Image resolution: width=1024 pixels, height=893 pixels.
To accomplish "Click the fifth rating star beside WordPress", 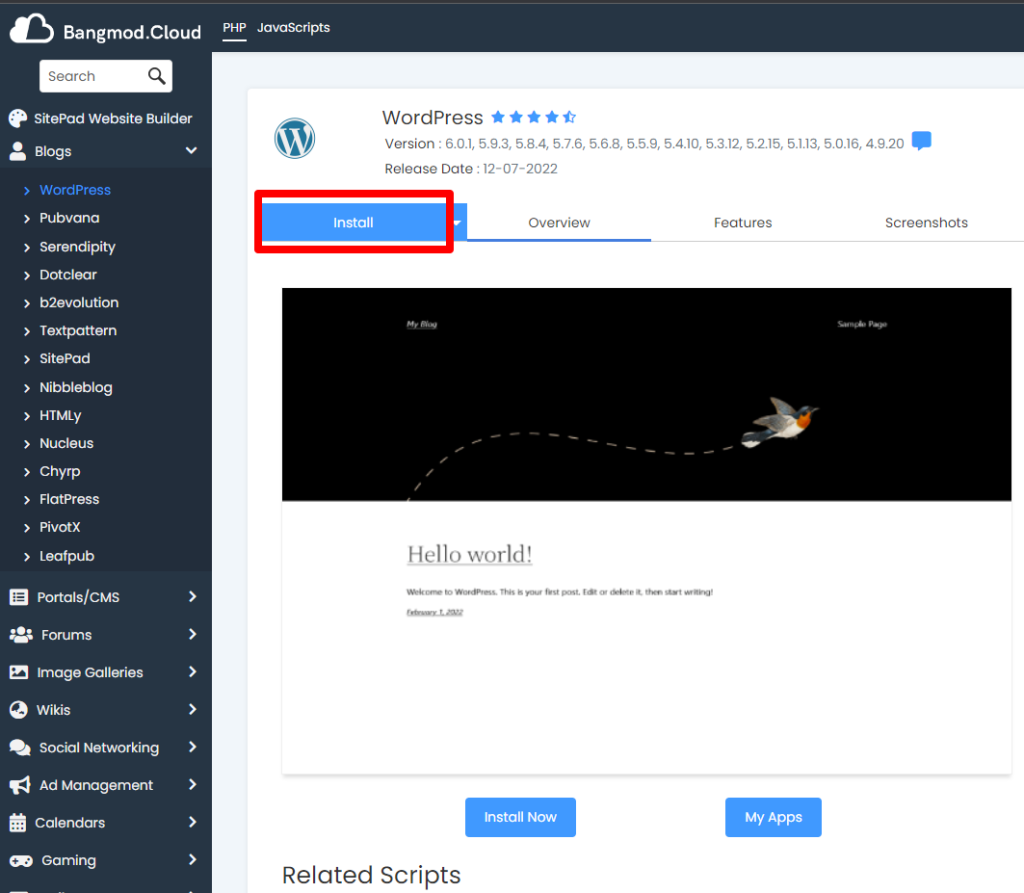I will coord(568,117).
